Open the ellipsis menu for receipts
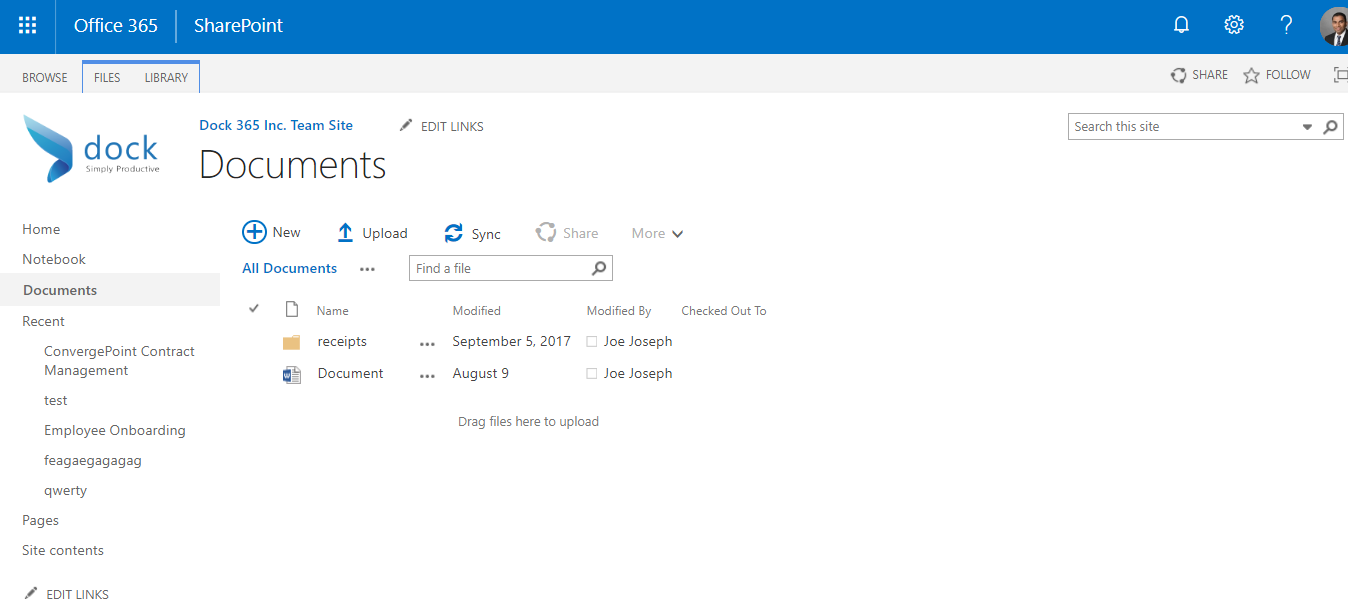Viewport: 1348px width, 604px height. pos(428,343)
